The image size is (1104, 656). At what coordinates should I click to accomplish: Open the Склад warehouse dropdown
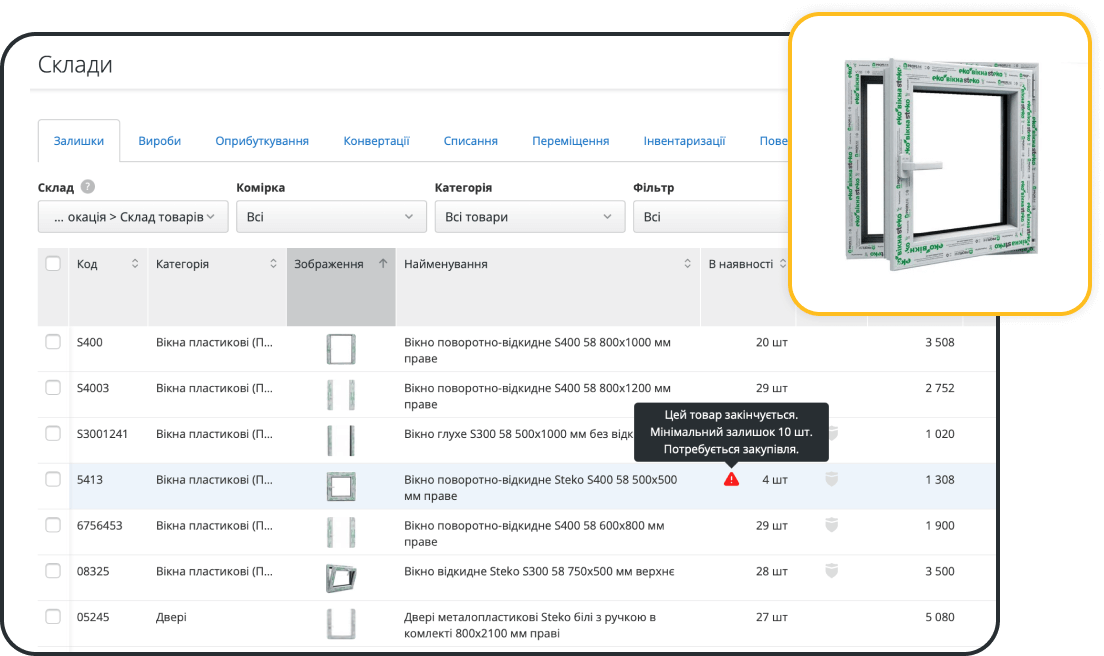tap(133, 217)
